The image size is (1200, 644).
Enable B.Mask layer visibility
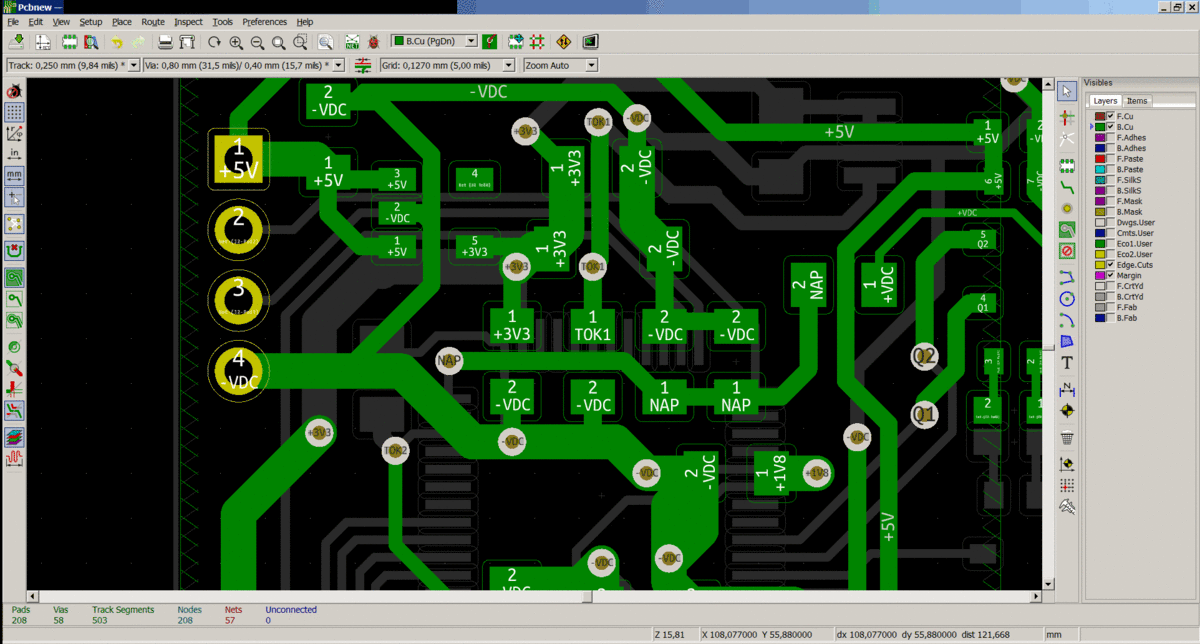click(1110, 212)
